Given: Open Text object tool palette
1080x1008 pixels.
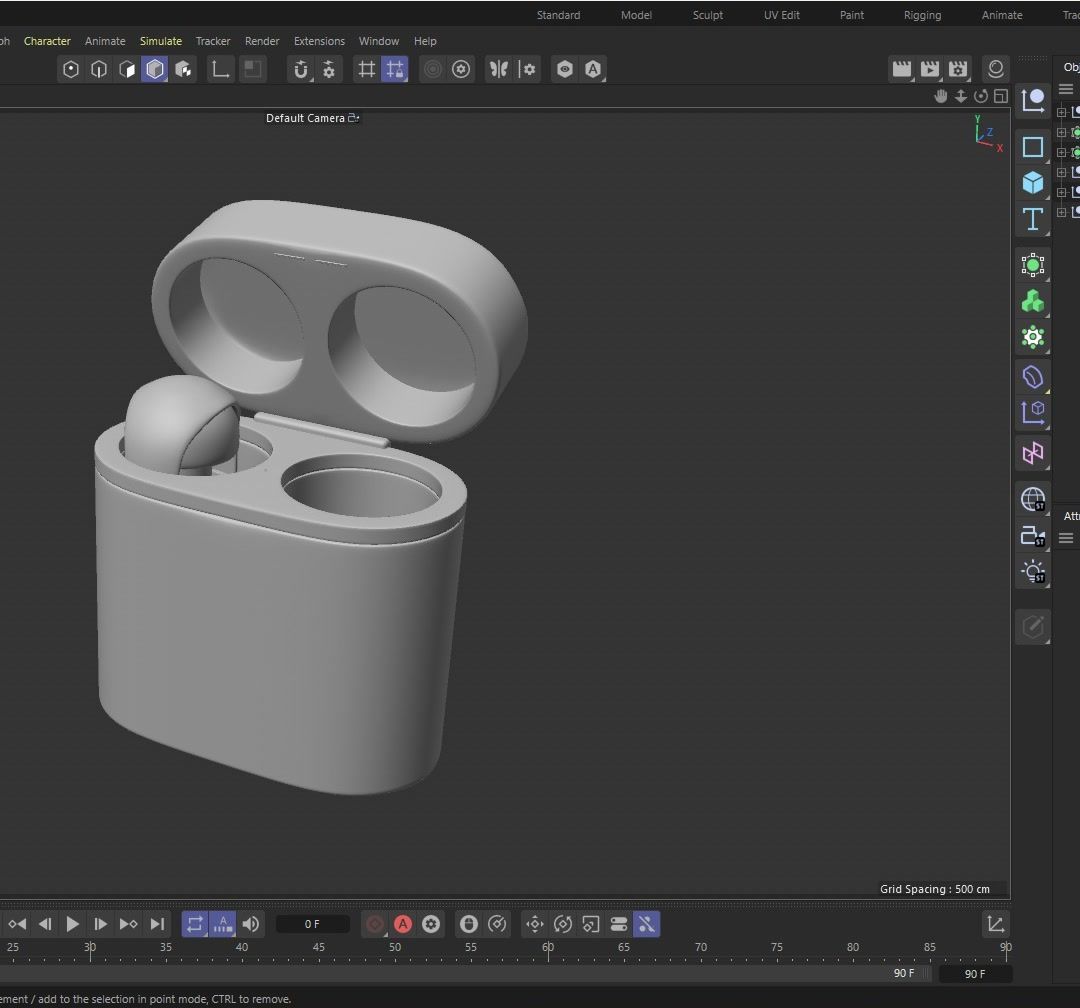Looking at the screenshot, I should coord(1032,219).
